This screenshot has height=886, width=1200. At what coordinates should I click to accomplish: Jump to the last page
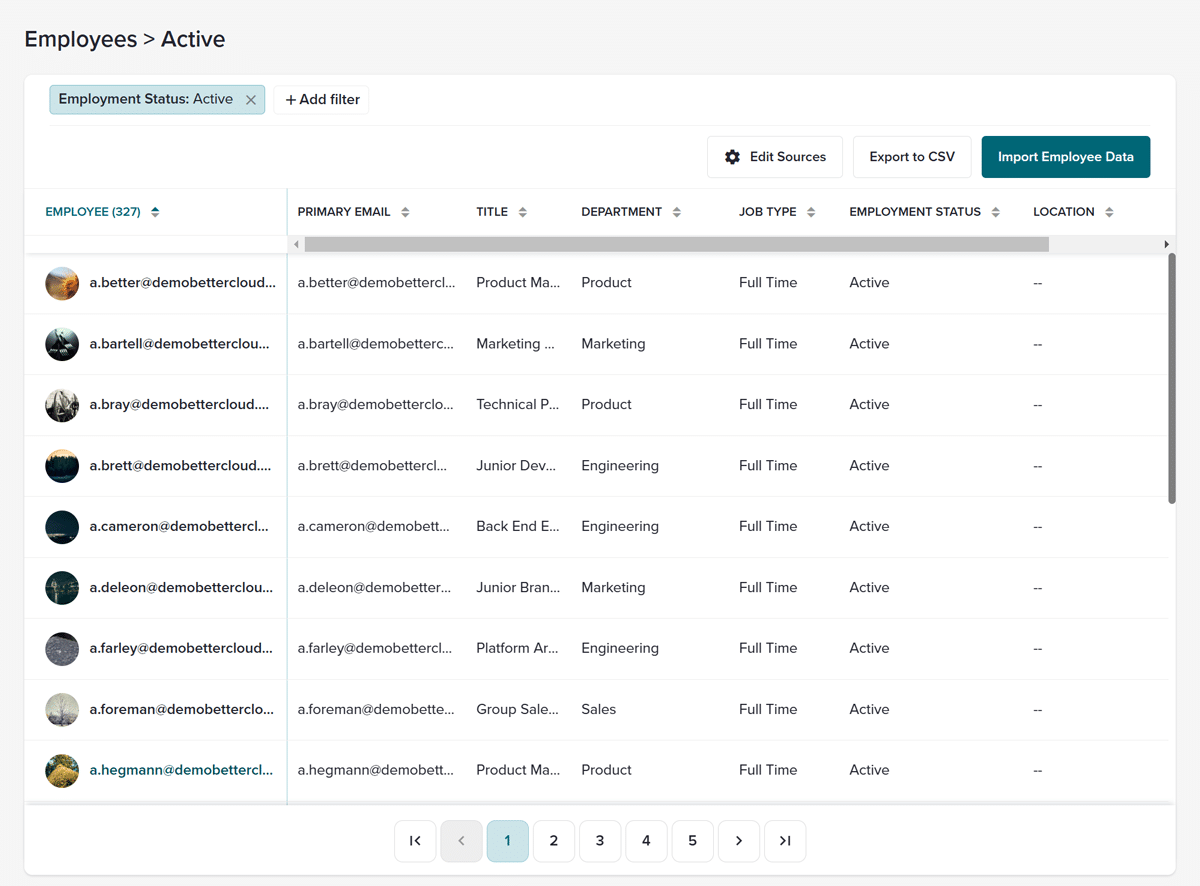785,841
